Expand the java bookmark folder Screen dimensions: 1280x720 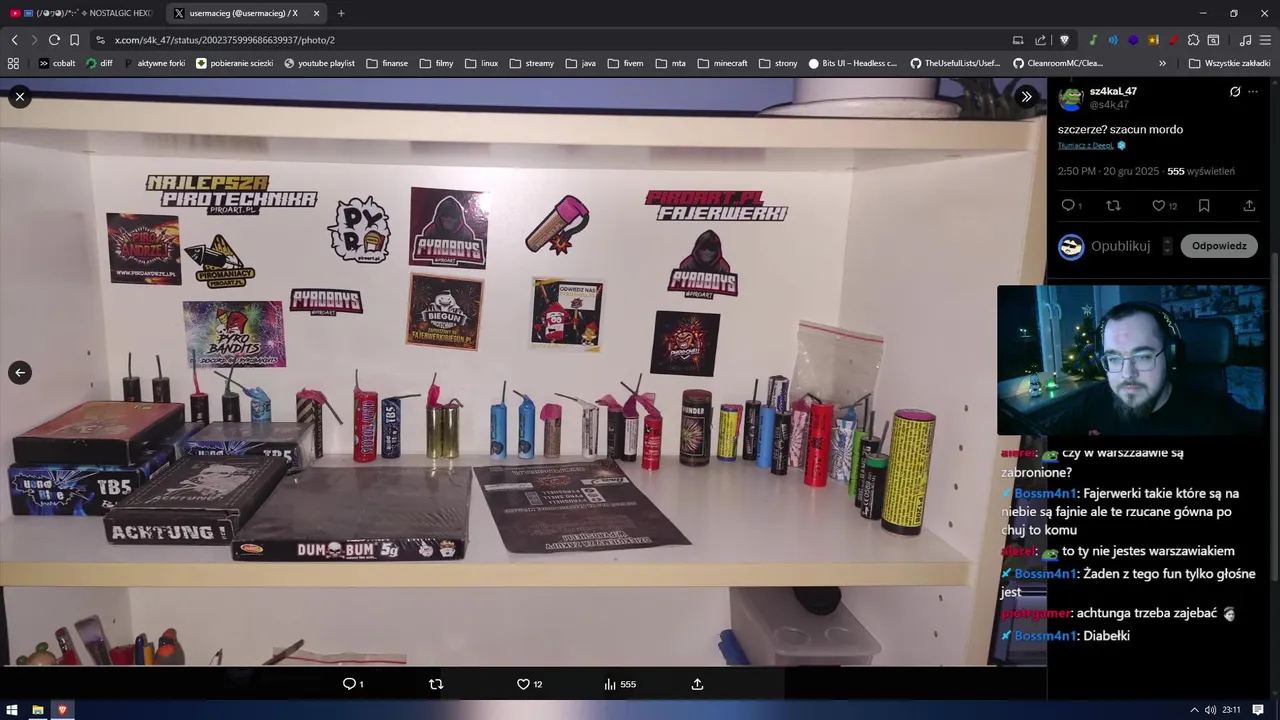(580, 63)
